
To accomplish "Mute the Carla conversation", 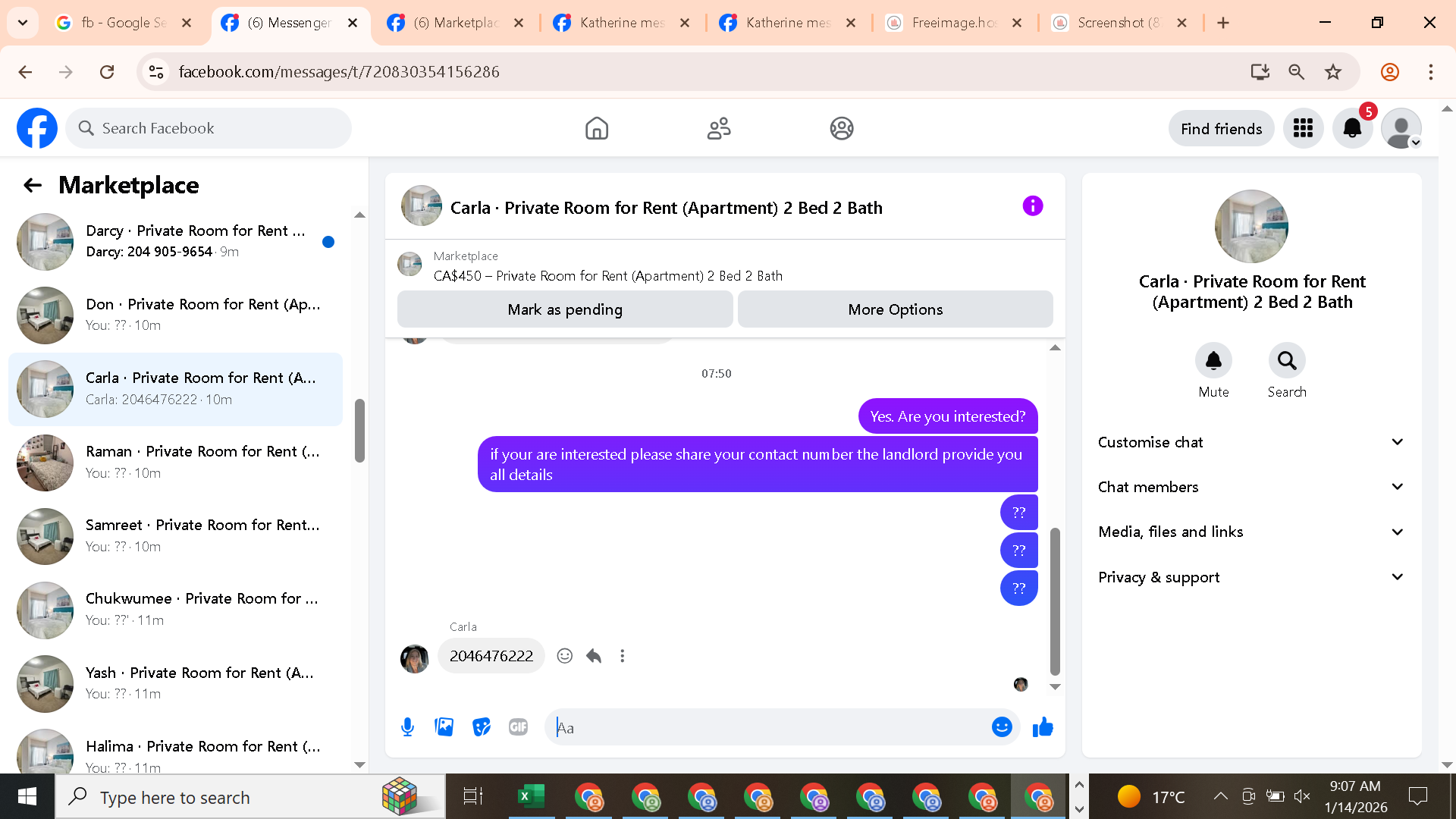I will (x=1213, y=361).
